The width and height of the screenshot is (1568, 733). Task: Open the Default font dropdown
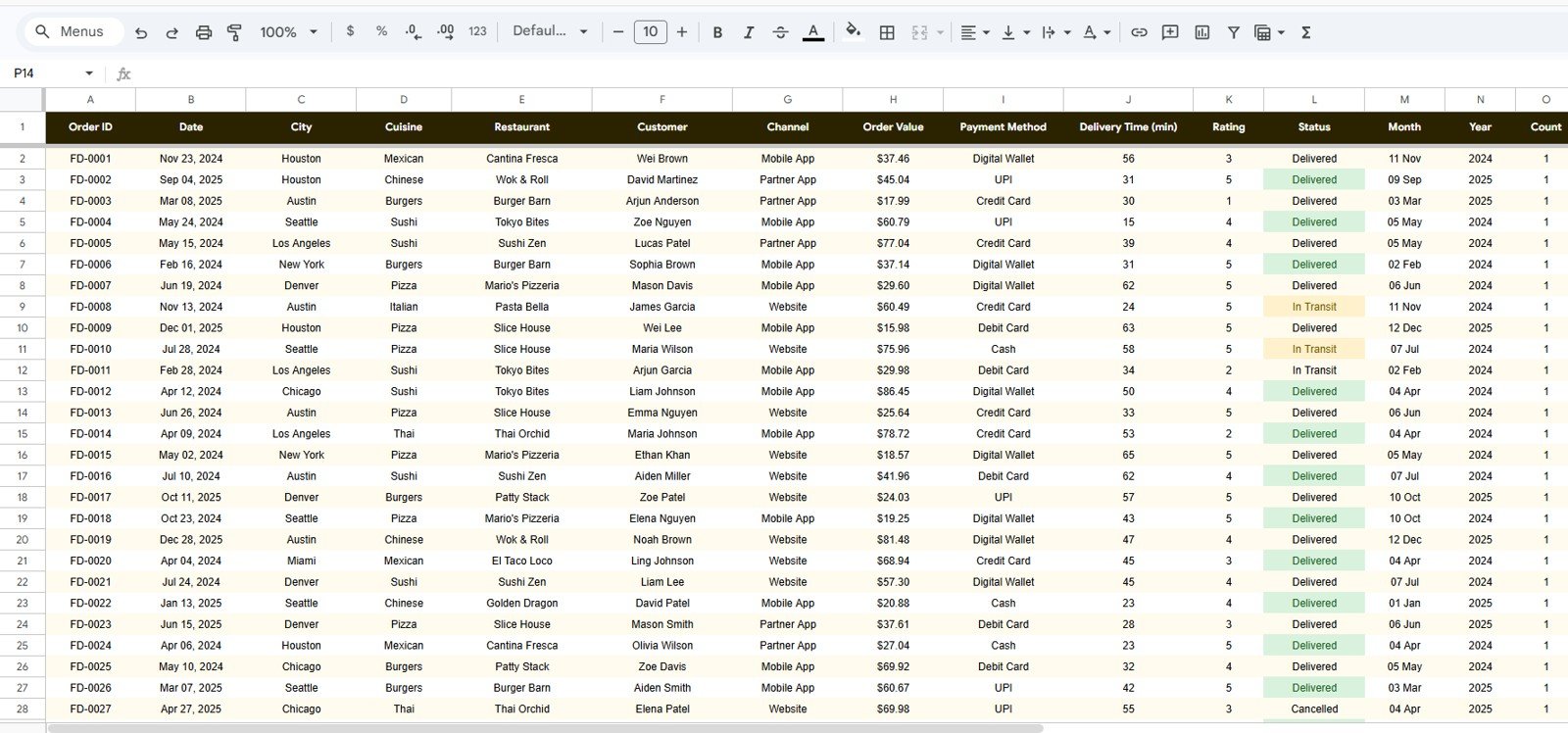pyautogui.click(x=550, y=31)
